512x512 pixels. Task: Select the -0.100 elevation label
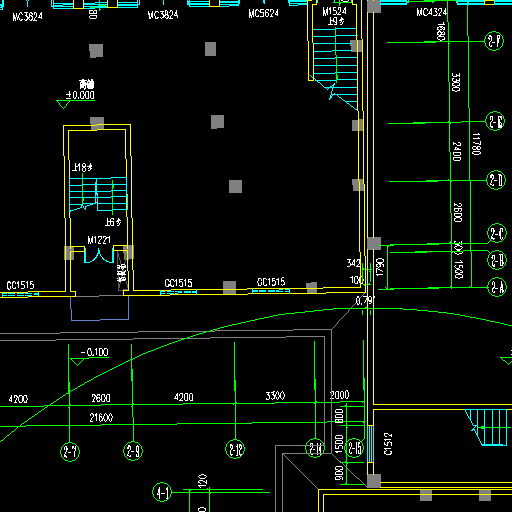[95, 352]
